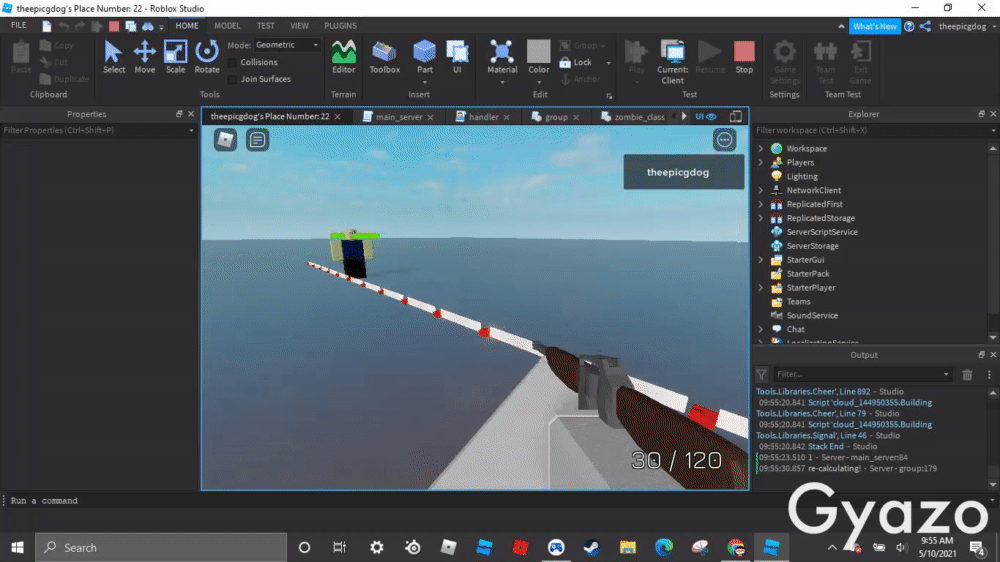Click the Roblox menu icon in viewport
This screenshot has height=562, width=1000.
point(225,140)
